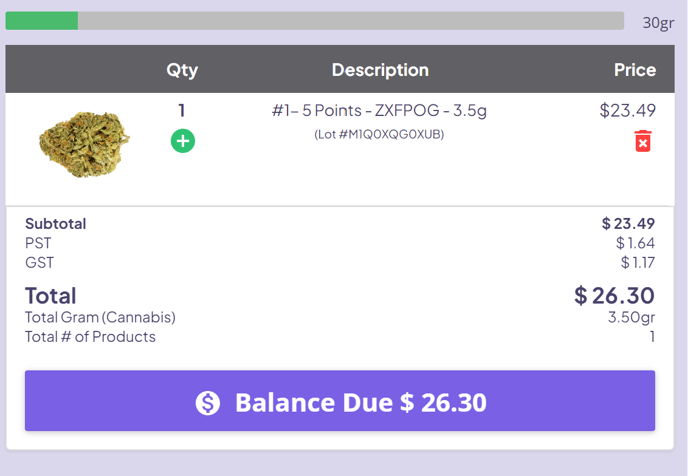
Task: Click the Price column header
Action: (x=635, y=70)
